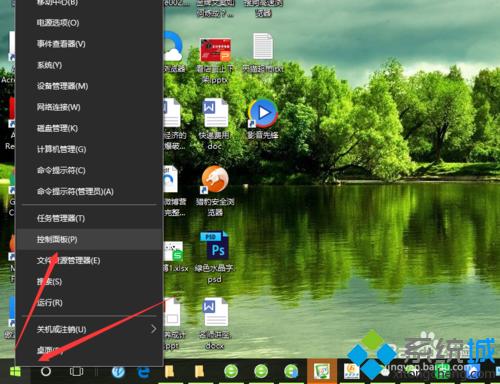This screenshot has height=384, width=500.
Task: Open the Word document icon labeled doc
Action: coord(215,113)
